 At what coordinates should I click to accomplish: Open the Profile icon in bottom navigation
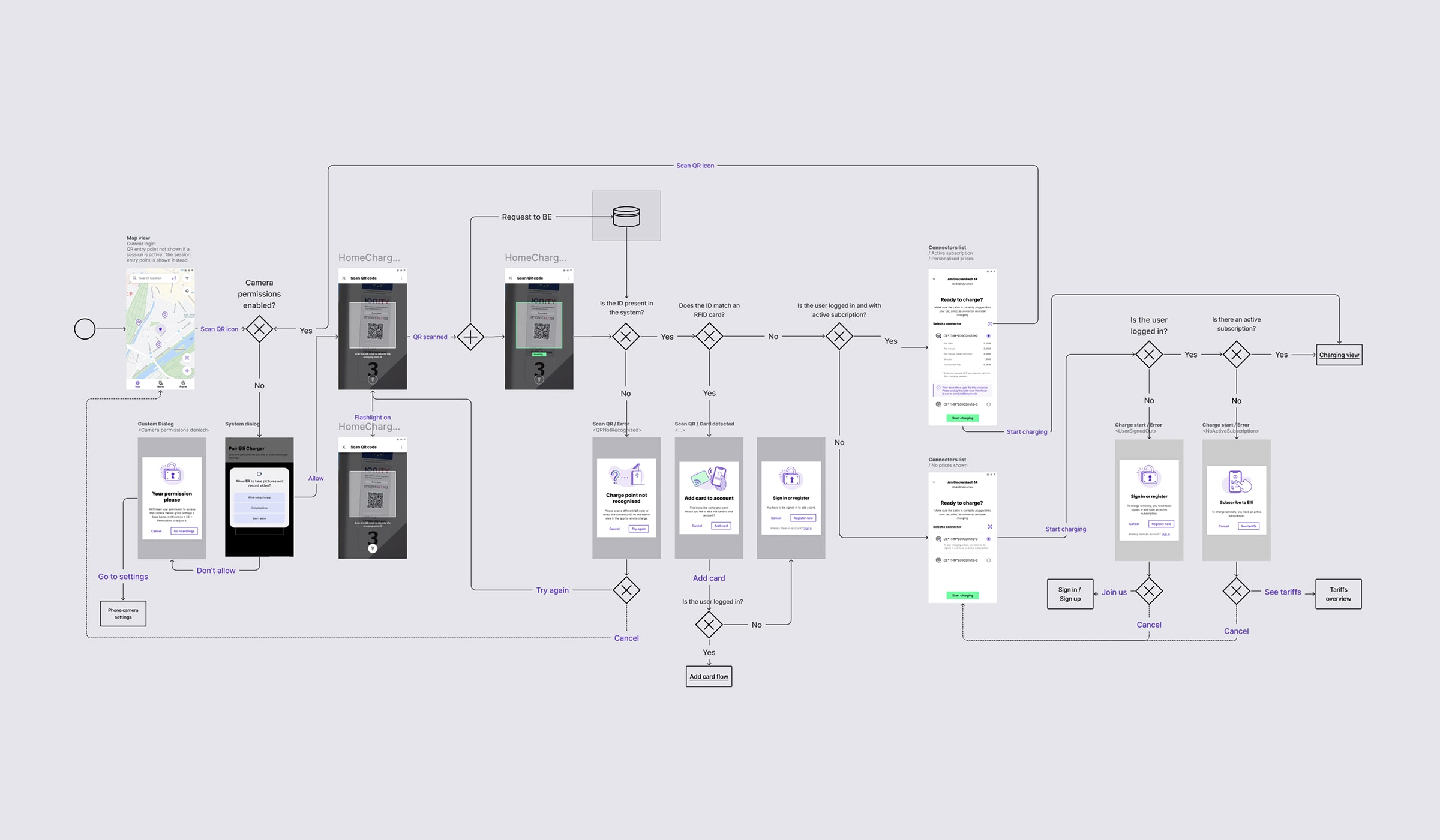pyautogui.click(x=183, y=383)
